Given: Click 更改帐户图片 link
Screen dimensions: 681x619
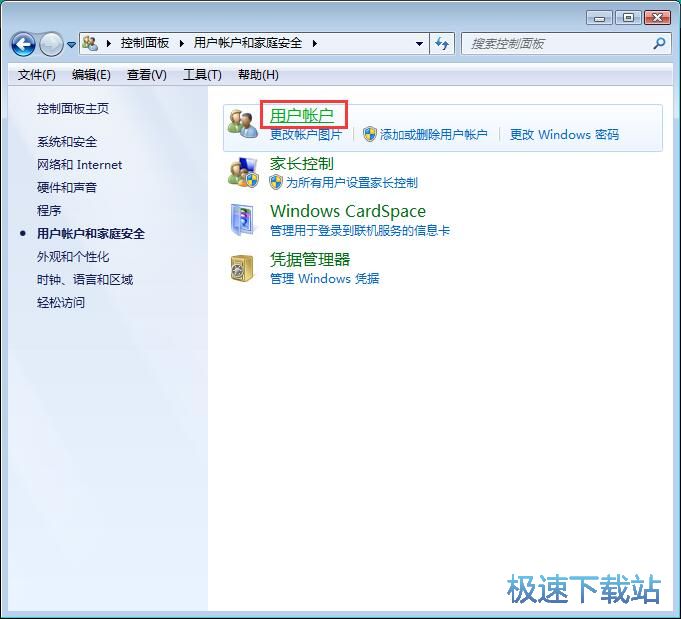Looking at the screenshot, I should (x=306, y=135).
